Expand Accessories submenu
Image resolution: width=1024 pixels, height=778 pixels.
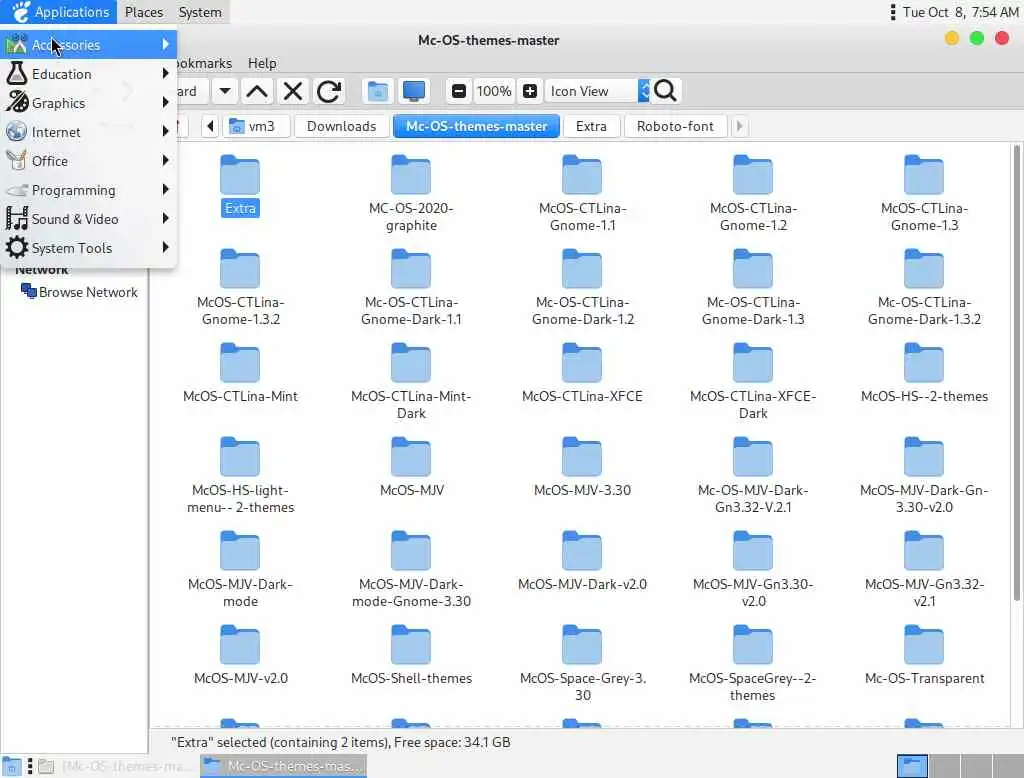(89, 44)
